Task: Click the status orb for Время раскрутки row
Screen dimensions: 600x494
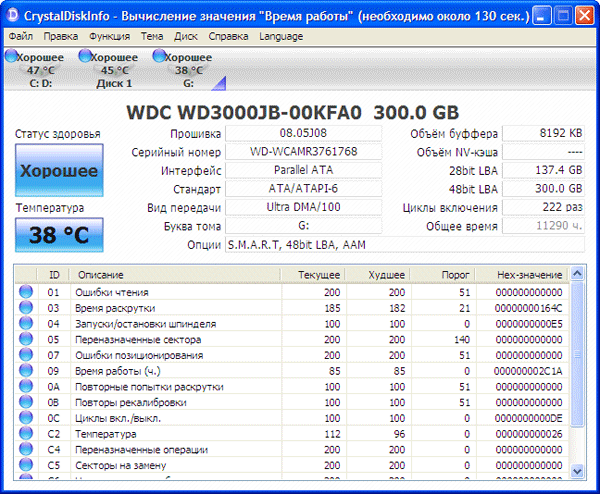Action: tap(26, 307)
